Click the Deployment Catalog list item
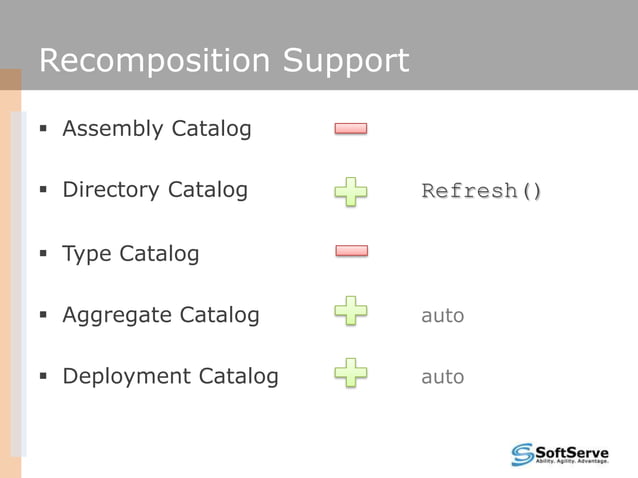Image resolution: width=638 pixels, height=478 pixels. click(x=170, y=377)
